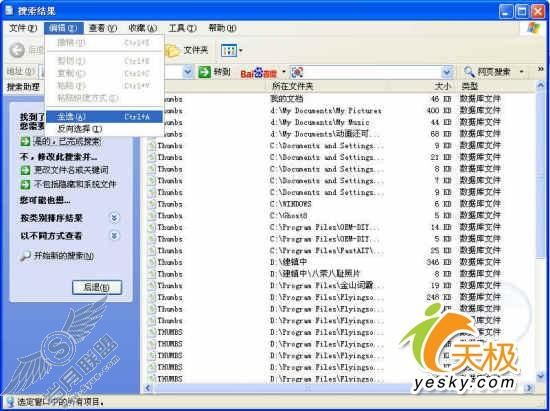Expand 按类别排序结果 section chevron
This screenshot has height=411, width=550.
click(x=114, y=218)
